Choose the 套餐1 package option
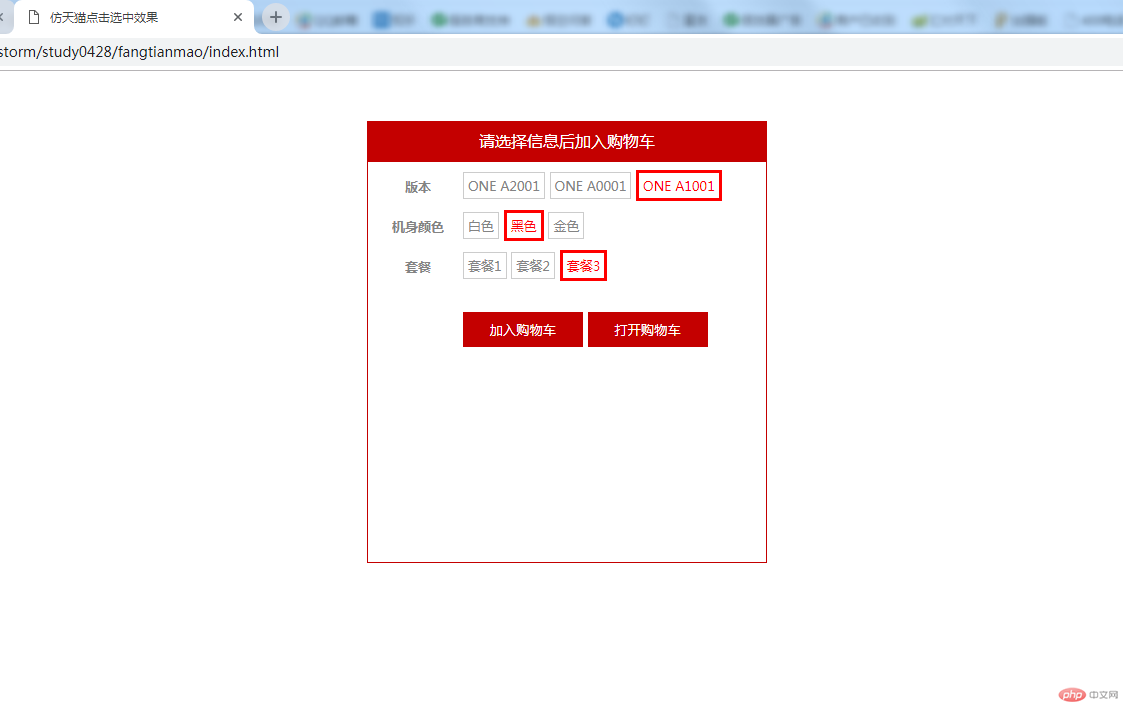1123x705 pixels. (x=484, y=265)
